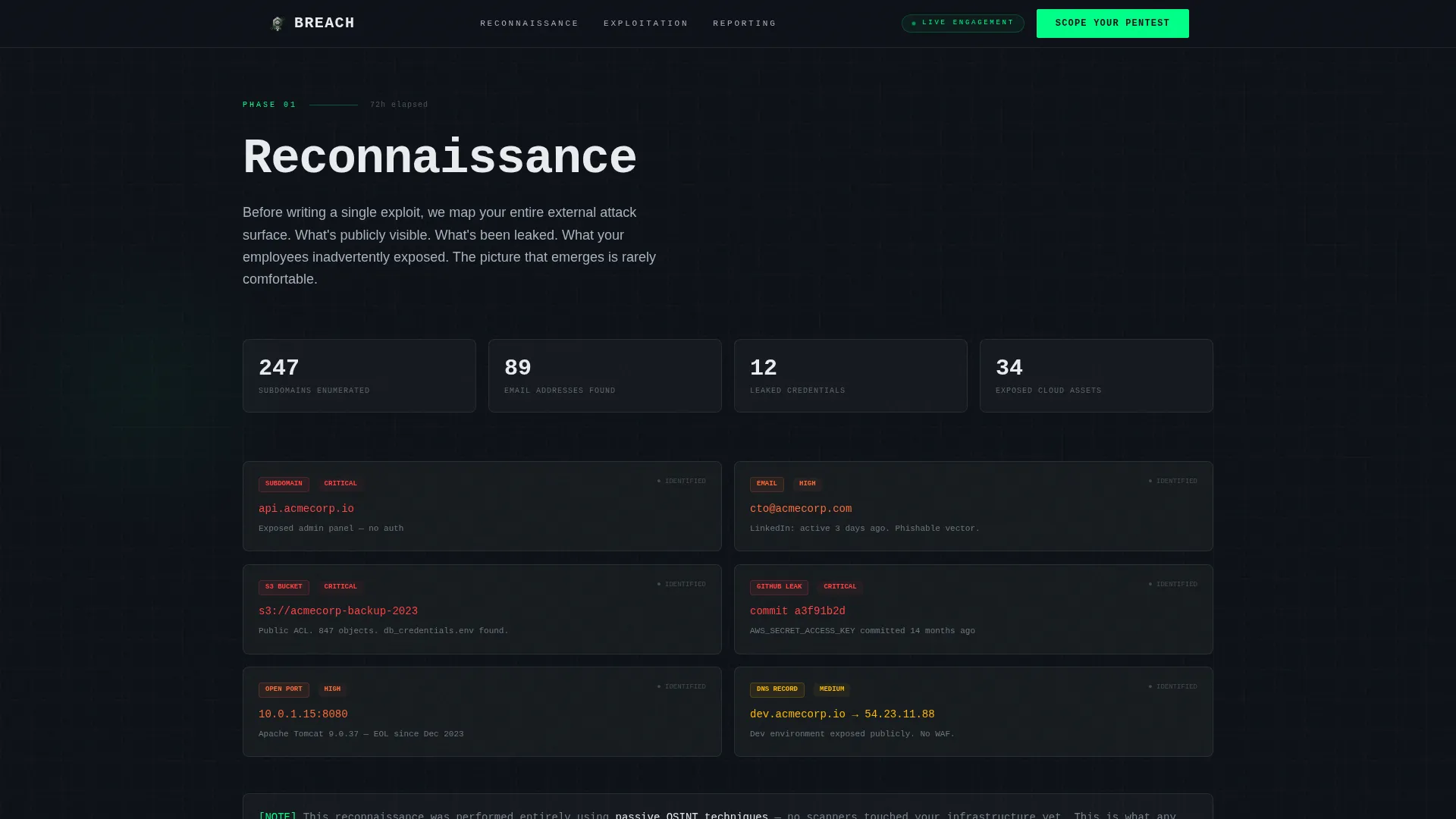Screen dimensions: 1456x819
Task: Click the 'Public ACL. 847 objects' description
Action: (x=384, y=631)
